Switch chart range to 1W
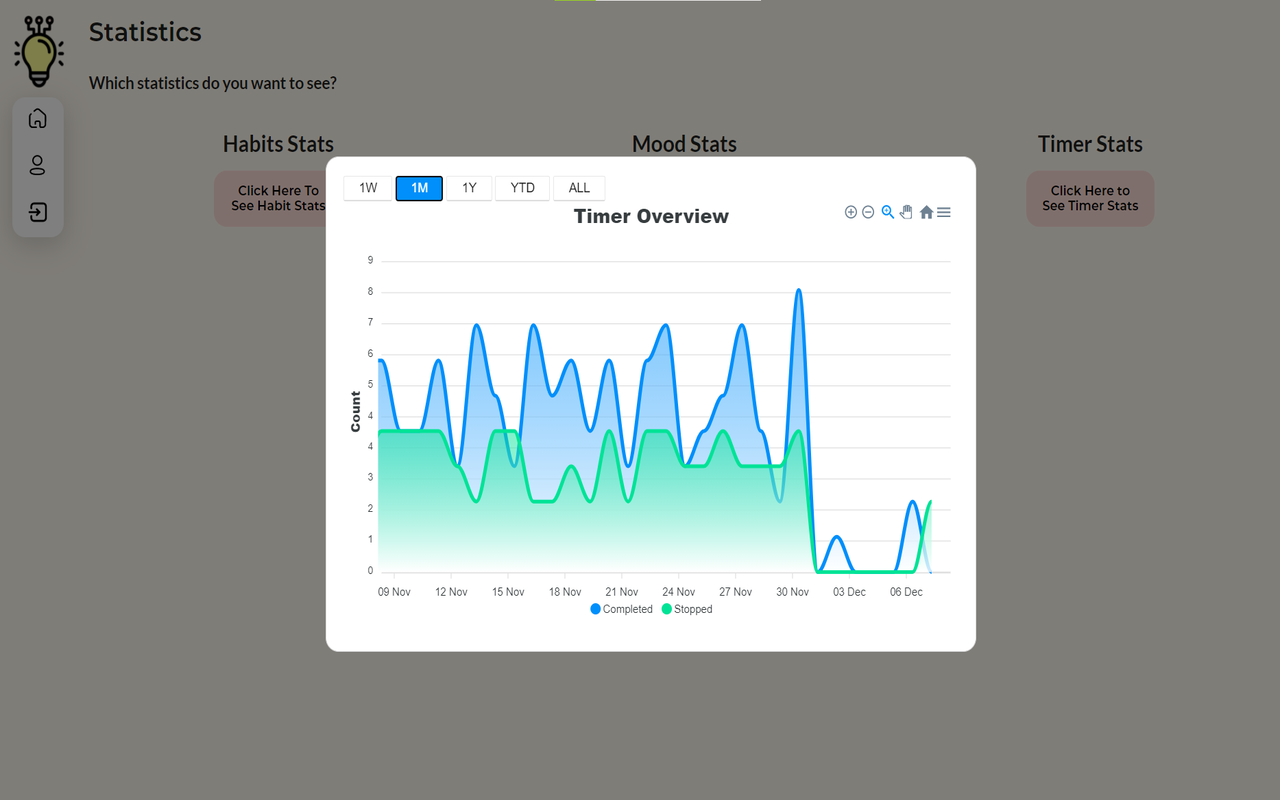Image resolution: width=1280 pixels, height=800 pixels. 368,188
